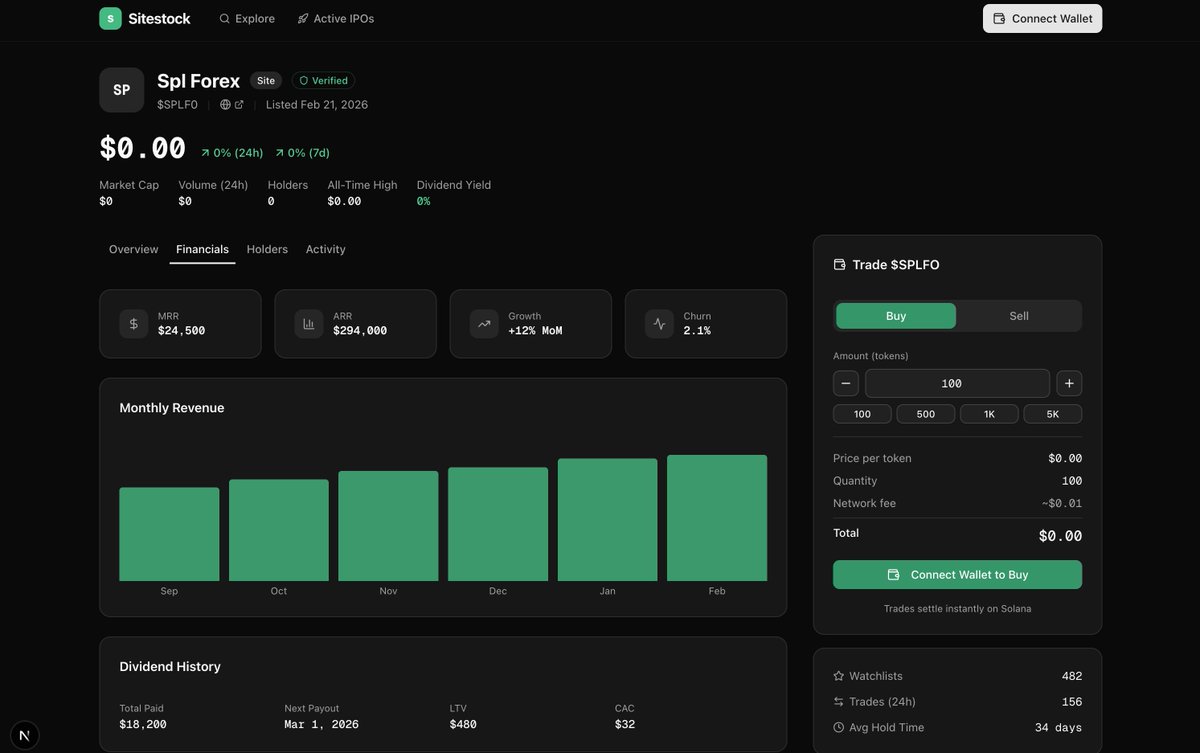1200x753 pixels.
Task: Click the Churn activity pulse icon
Action: pos(659,324)
